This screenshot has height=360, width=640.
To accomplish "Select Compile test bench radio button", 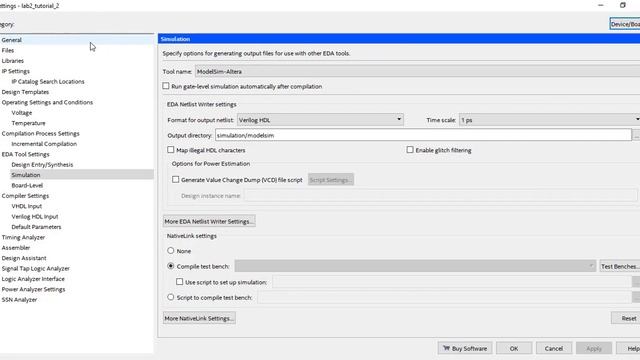I will pos(171,266).
